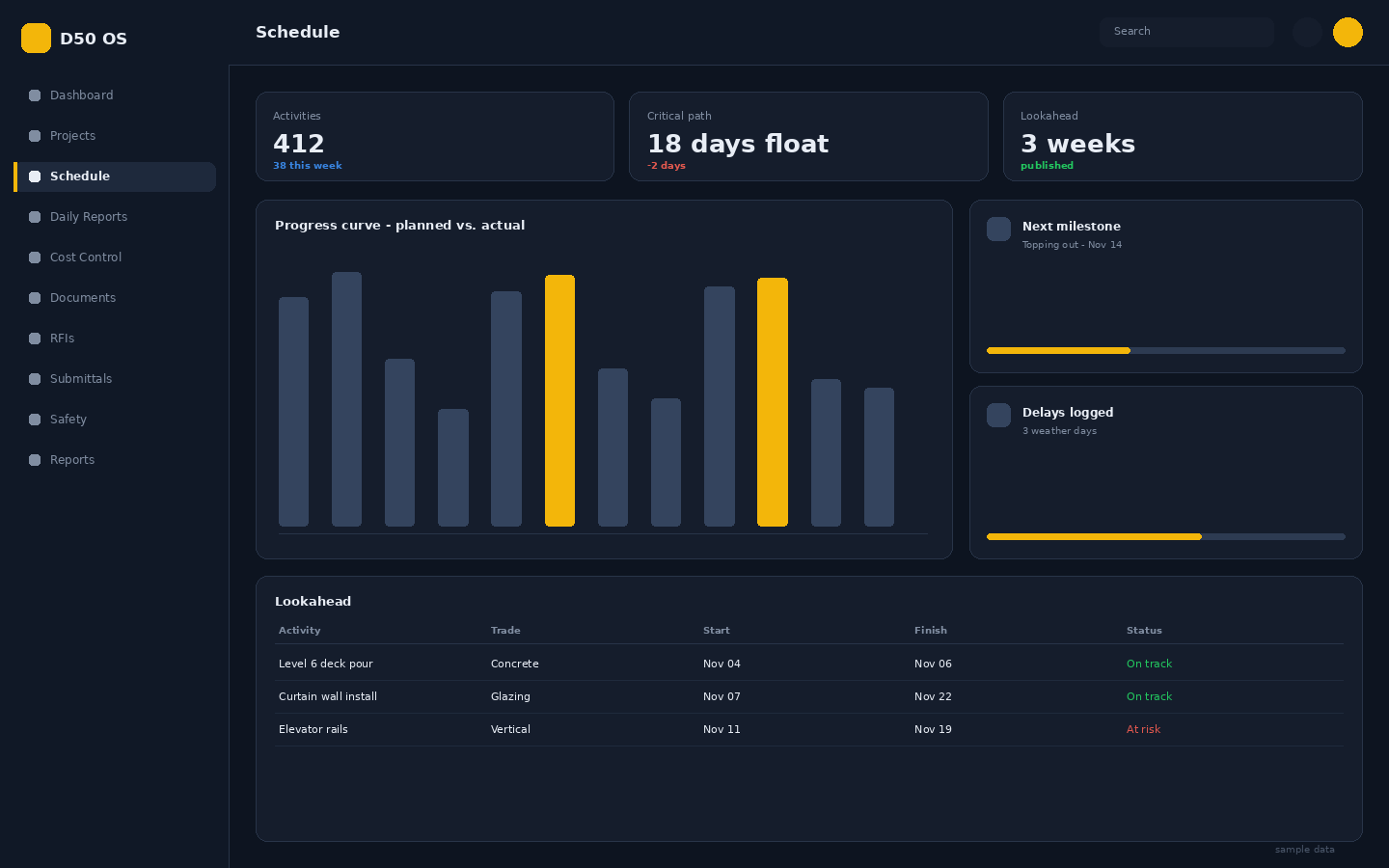Click the Search input field

point(1186,32)
